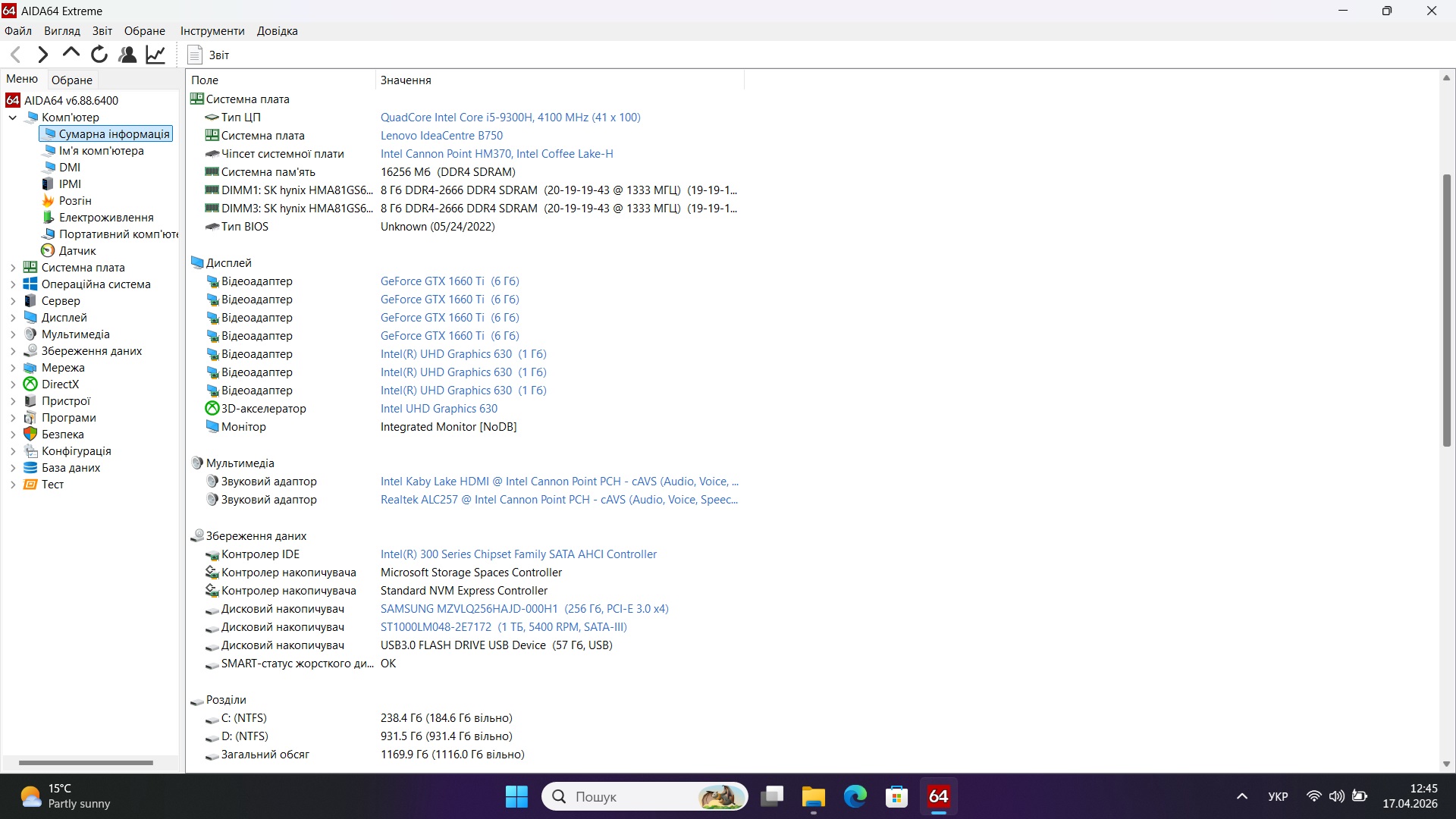Select the DMI tree item

tap(68, 167)
